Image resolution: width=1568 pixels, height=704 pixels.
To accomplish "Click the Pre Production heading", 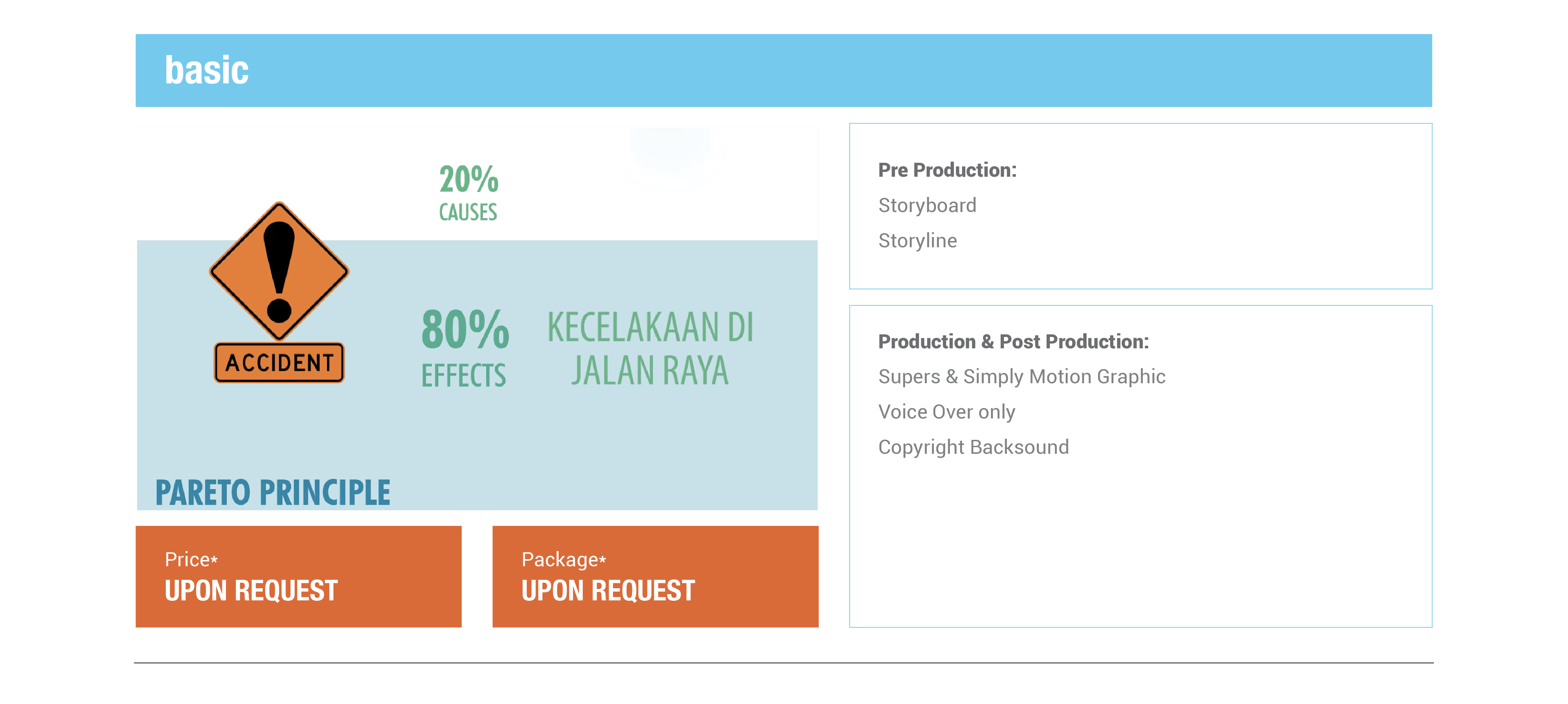I will pyautogui.click(x=947, y=170).
